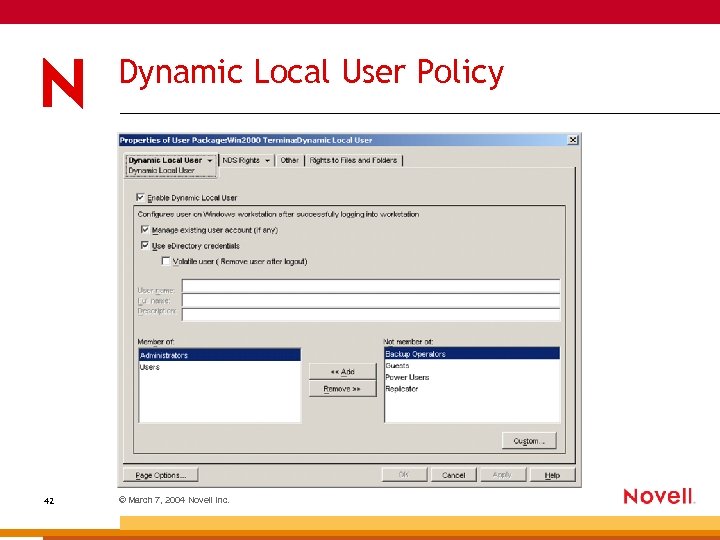The image size is (720, 540).
Task: Open the Custom... dialog button
Action: click(529, 441)
